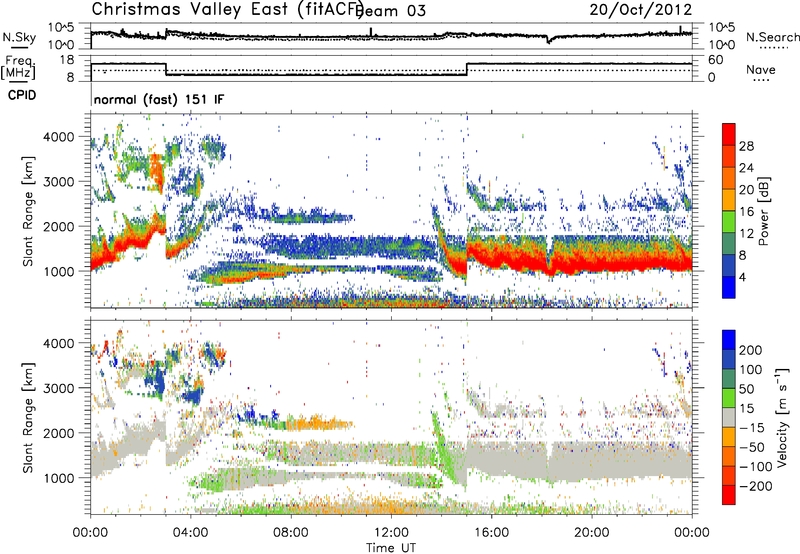The image size is (800, 554).
Task: Click the '2000' tick in the velocity panel
Action: point(58,433)
